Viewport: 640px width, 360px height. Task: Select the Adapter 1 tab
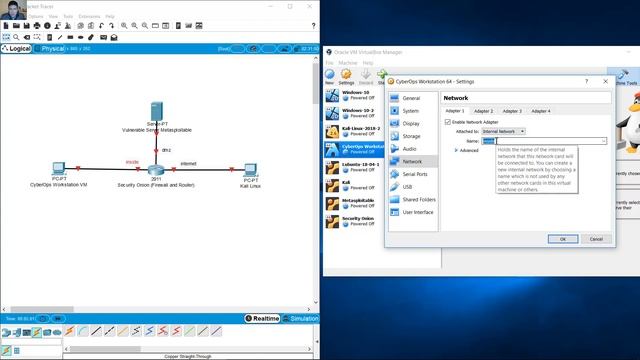[455, 111]
